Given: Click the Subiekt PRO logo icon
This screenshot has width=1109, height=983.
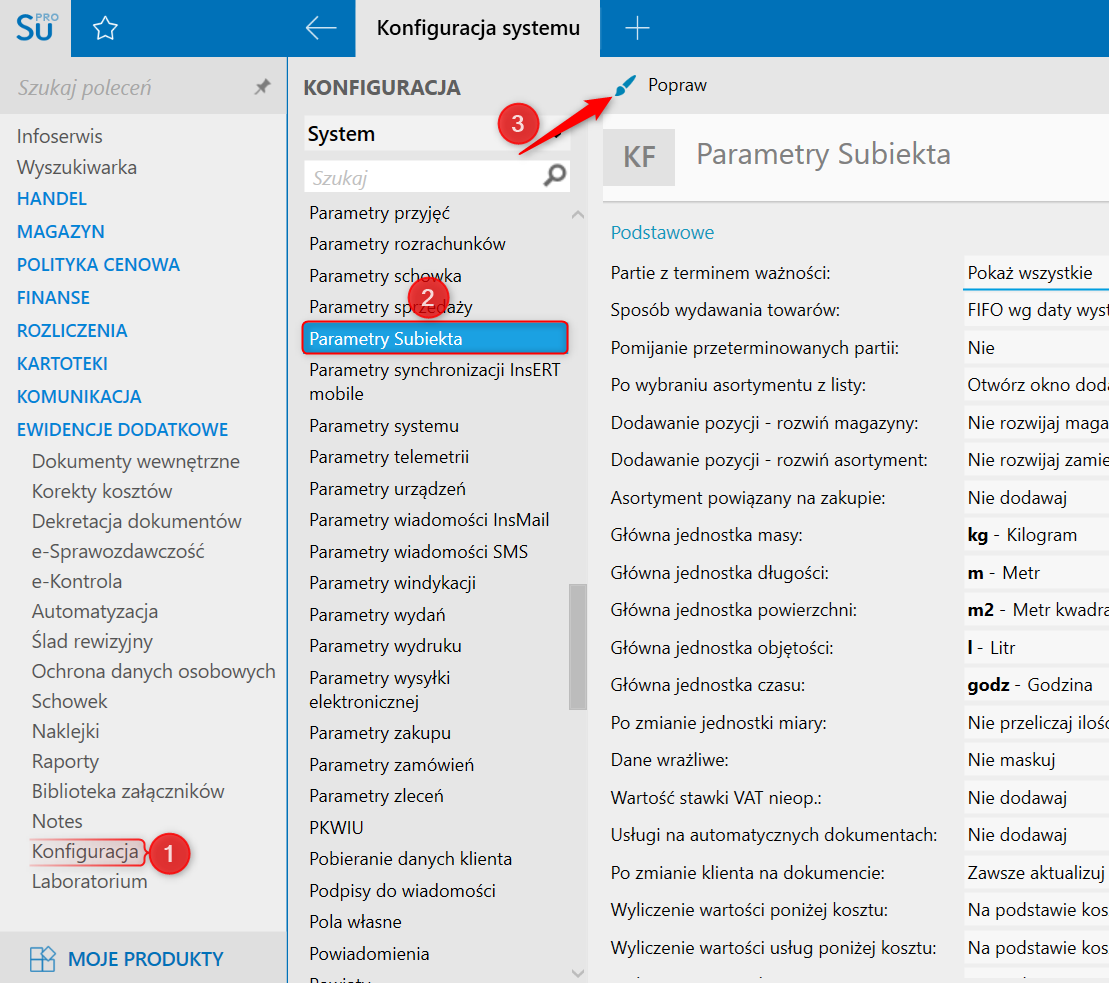Looking at the screenshot, I should 35,28.
